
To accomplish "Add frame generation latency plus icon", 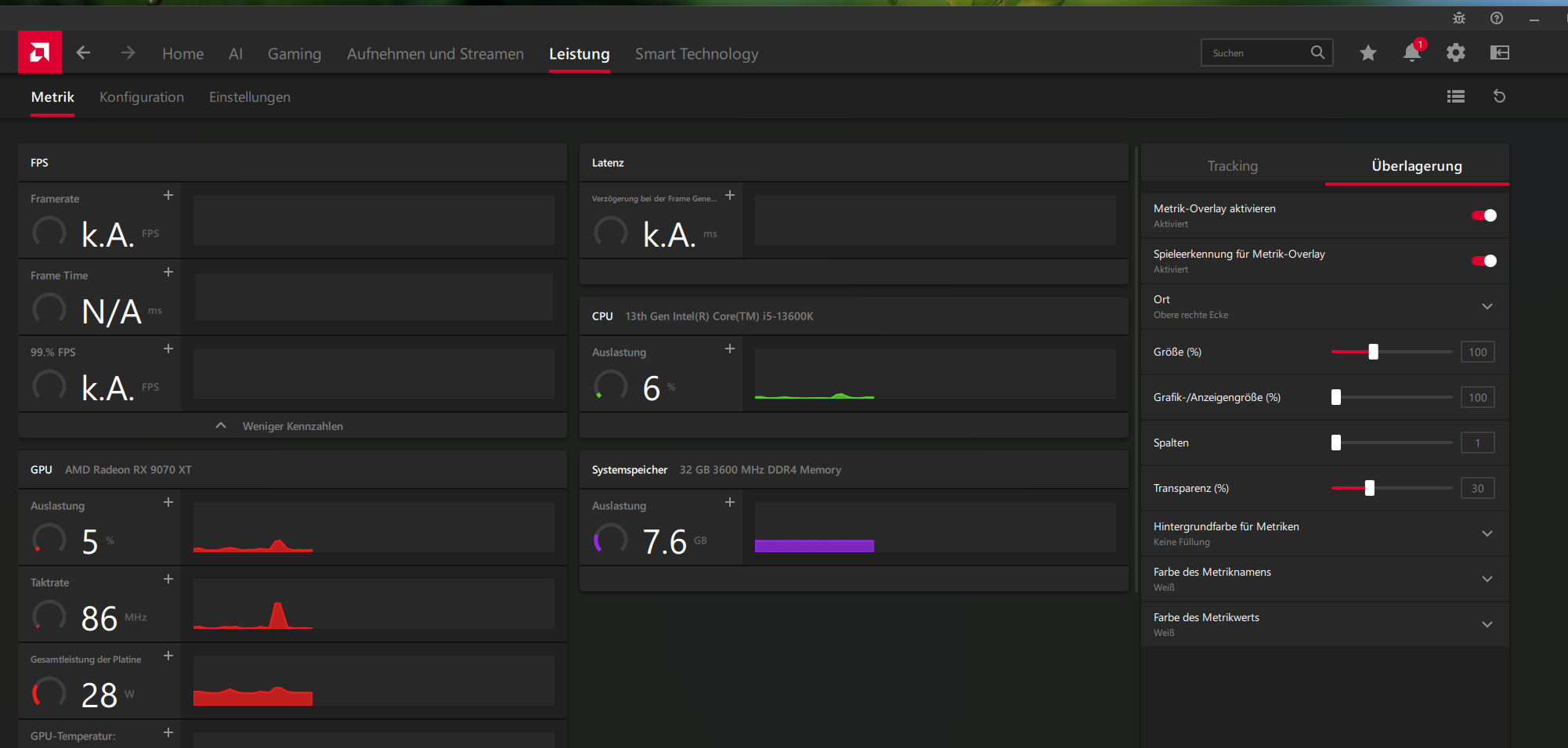I will (730, 195).
